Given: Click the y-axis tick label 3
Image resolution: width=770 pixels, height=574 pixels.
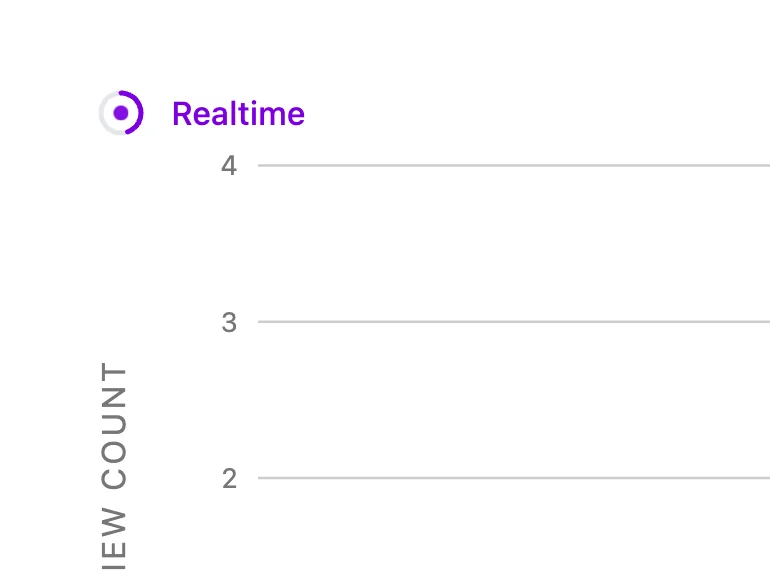Looking at the screenshot, I should [x=229, y=322].
